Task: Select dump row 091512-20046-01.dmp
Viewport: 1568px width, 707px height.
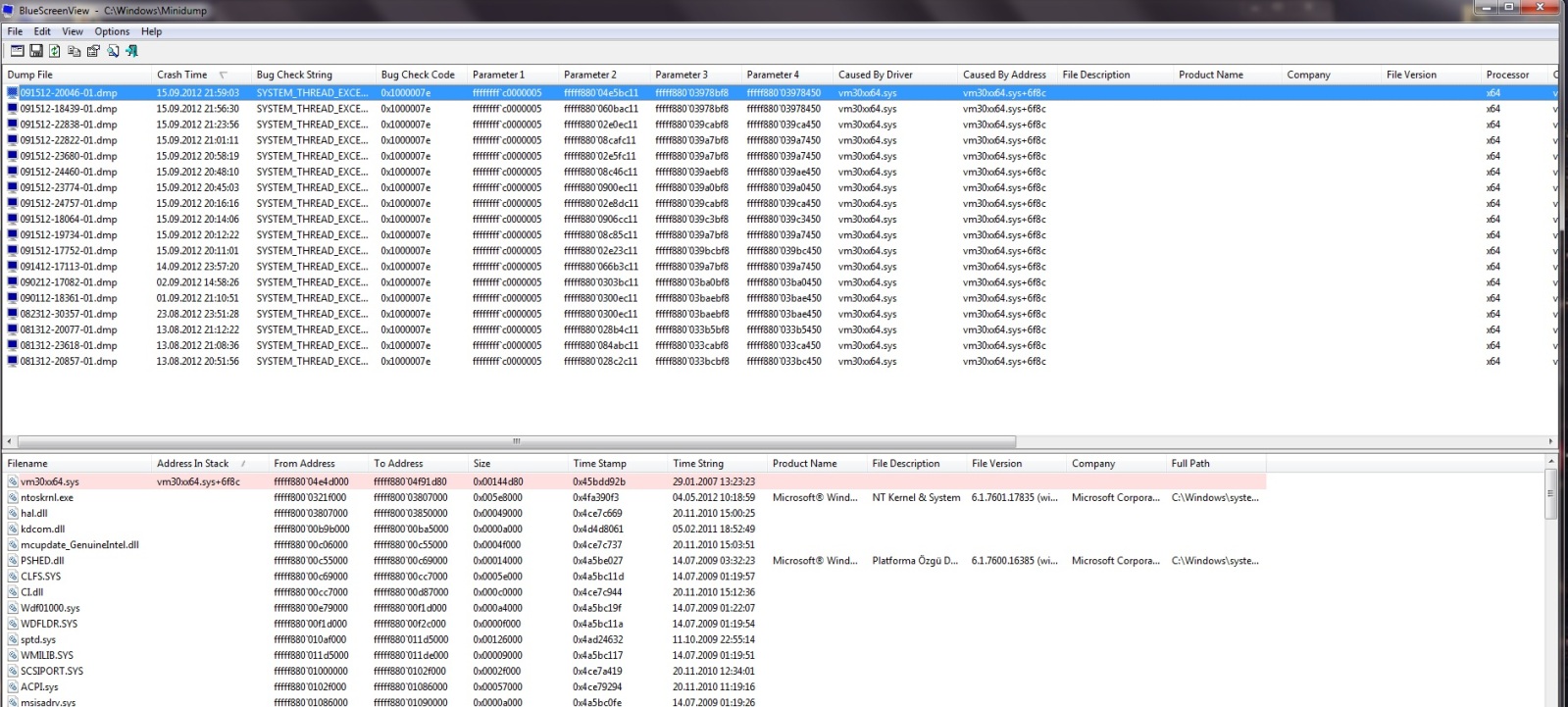Action: tap(779, 93)
